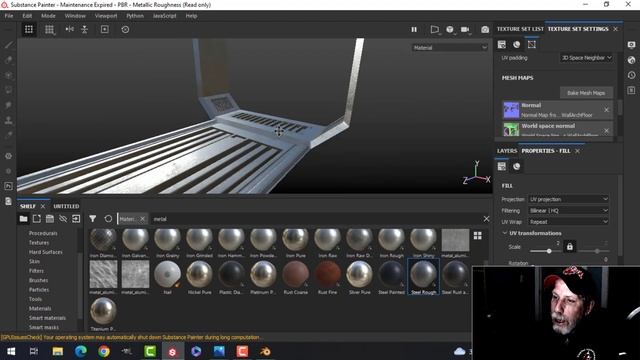The height and width of the screenshot is (360, 640).
Task: Adjust the Scale slider handle
Action: point(549,251)
